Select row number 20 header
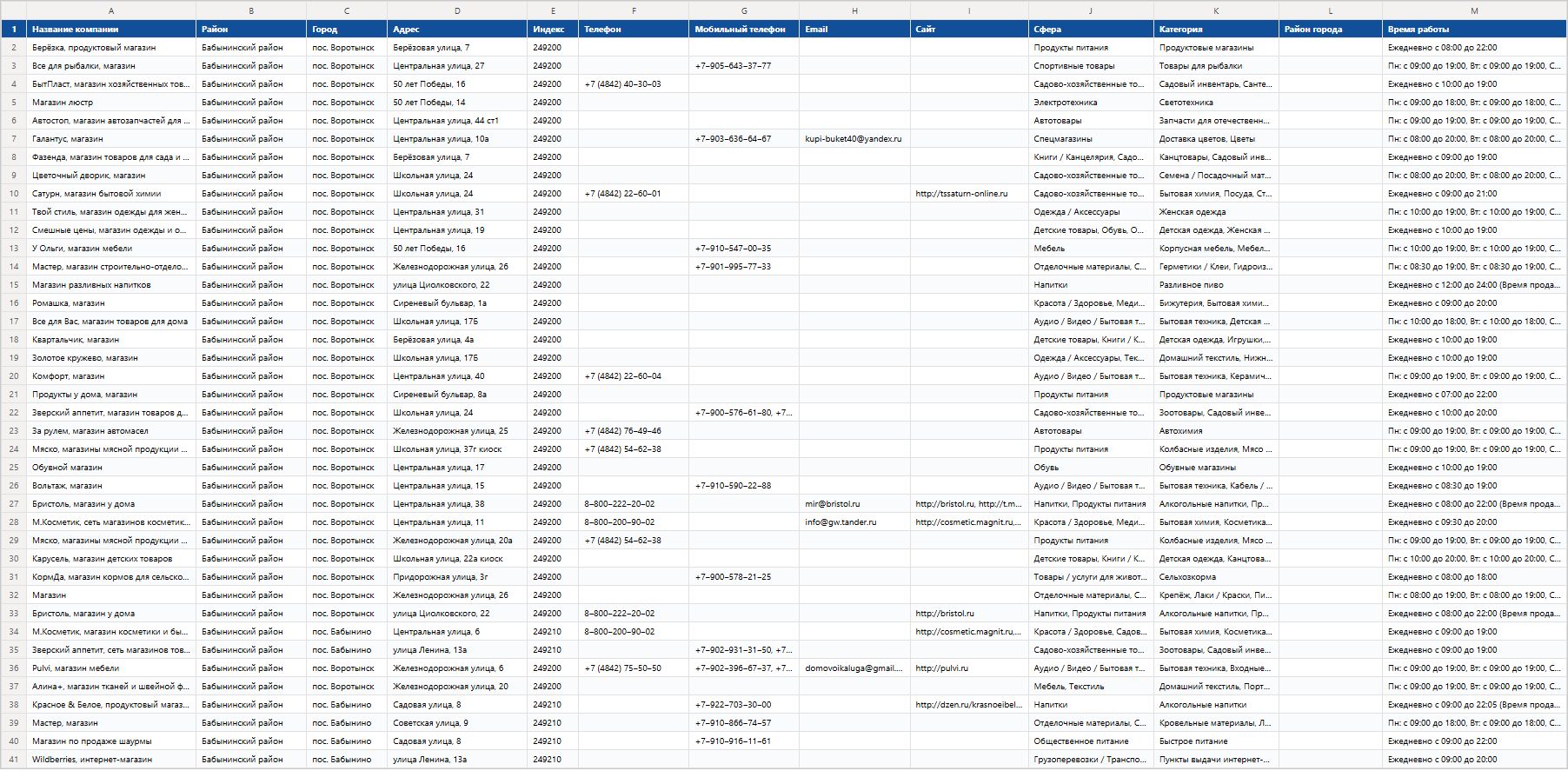 coord(14,376)
